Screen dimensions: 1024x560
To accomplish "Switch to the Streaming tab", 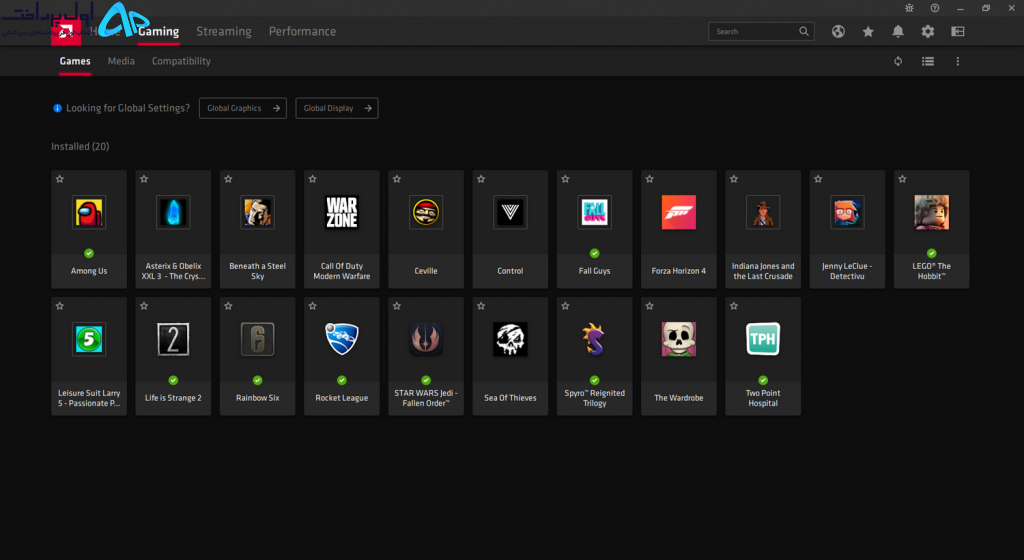I will (x=224, y=31).
